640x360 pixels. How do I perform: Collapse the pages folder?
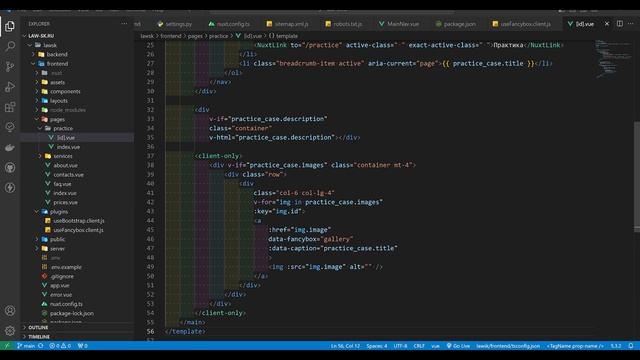[x=78, y=119]
